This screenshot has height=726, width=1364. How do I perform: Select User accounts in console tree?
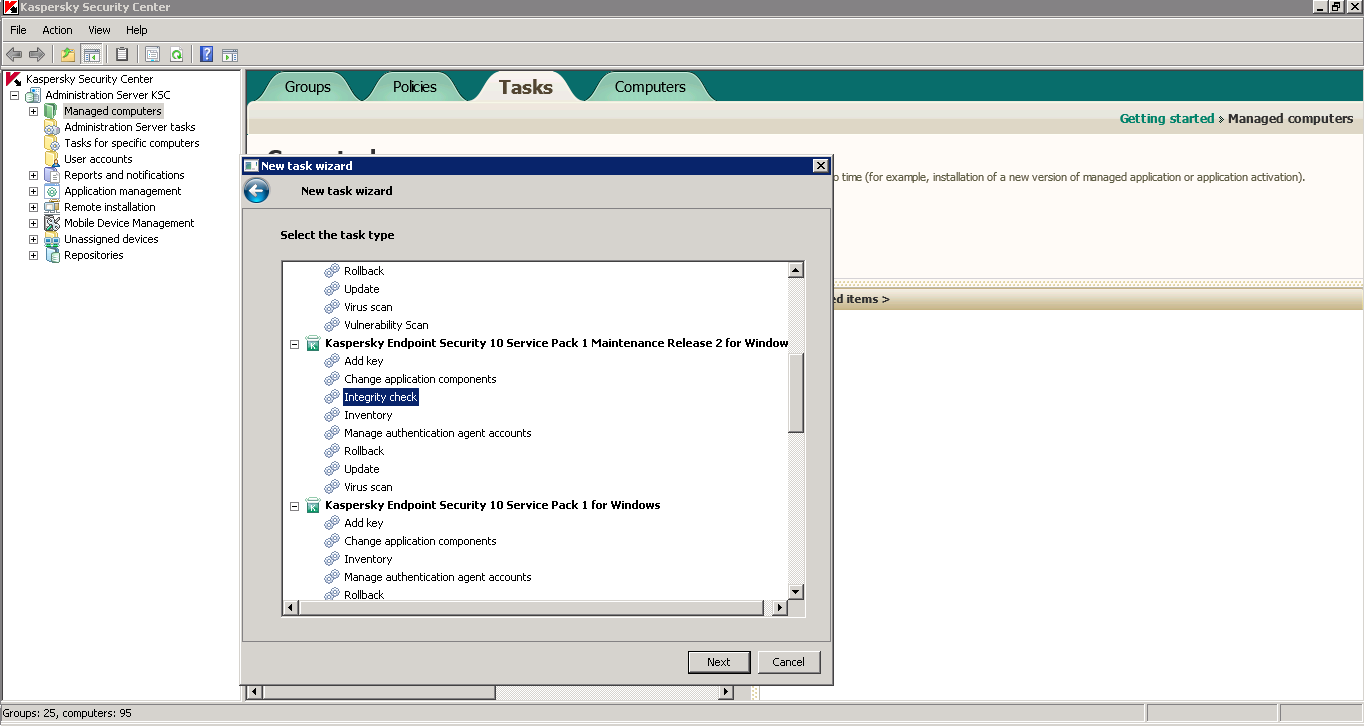click(x=98, y=159)
